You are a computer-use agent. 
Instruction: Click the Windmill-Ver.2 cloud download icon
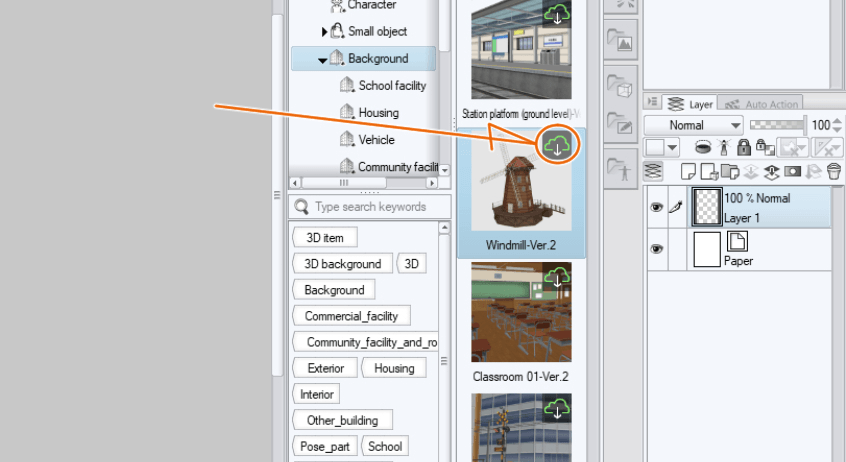(x=556, y=145)
